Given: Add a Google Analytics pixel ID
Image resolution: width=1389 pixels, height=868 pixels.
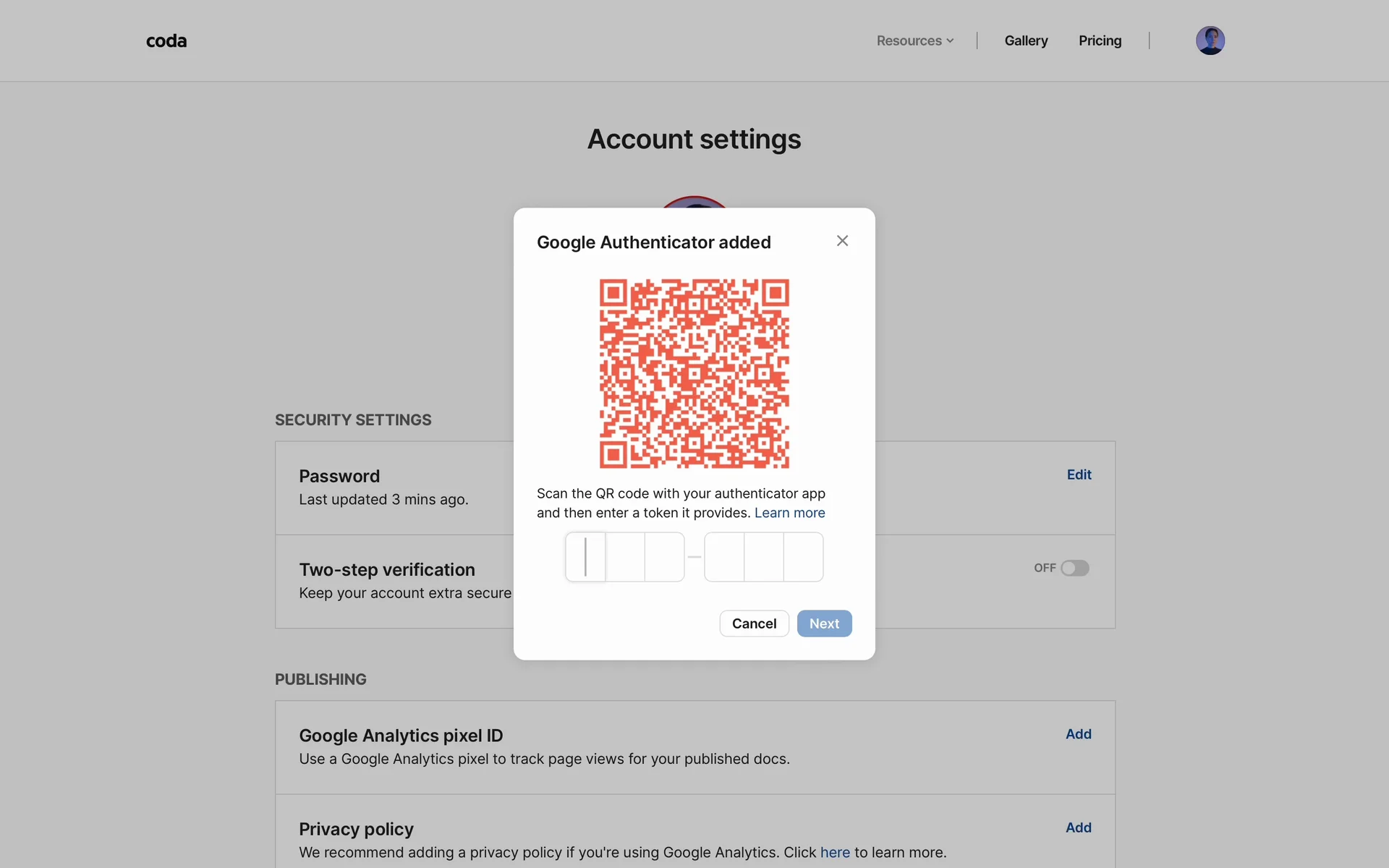Looking at the screenshot, I should (x=1078, y=734).
